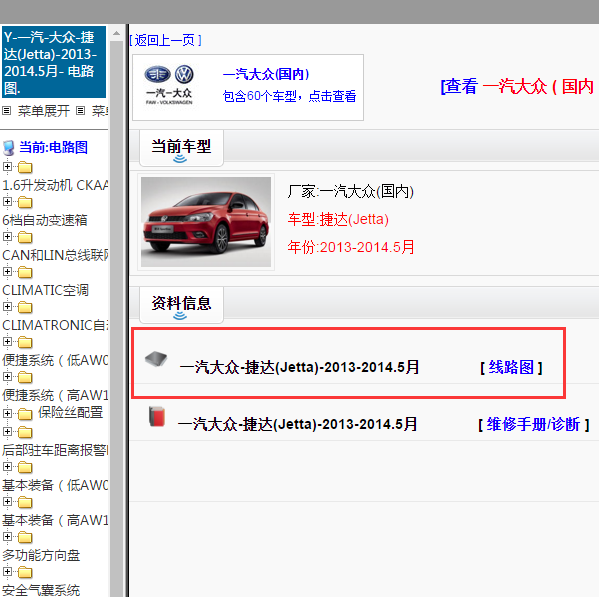Image resolution: width=599 pixels, height=597 pixels.
Task: Expand the 安全气囊系统 node
Action: [x=7, y=572]
